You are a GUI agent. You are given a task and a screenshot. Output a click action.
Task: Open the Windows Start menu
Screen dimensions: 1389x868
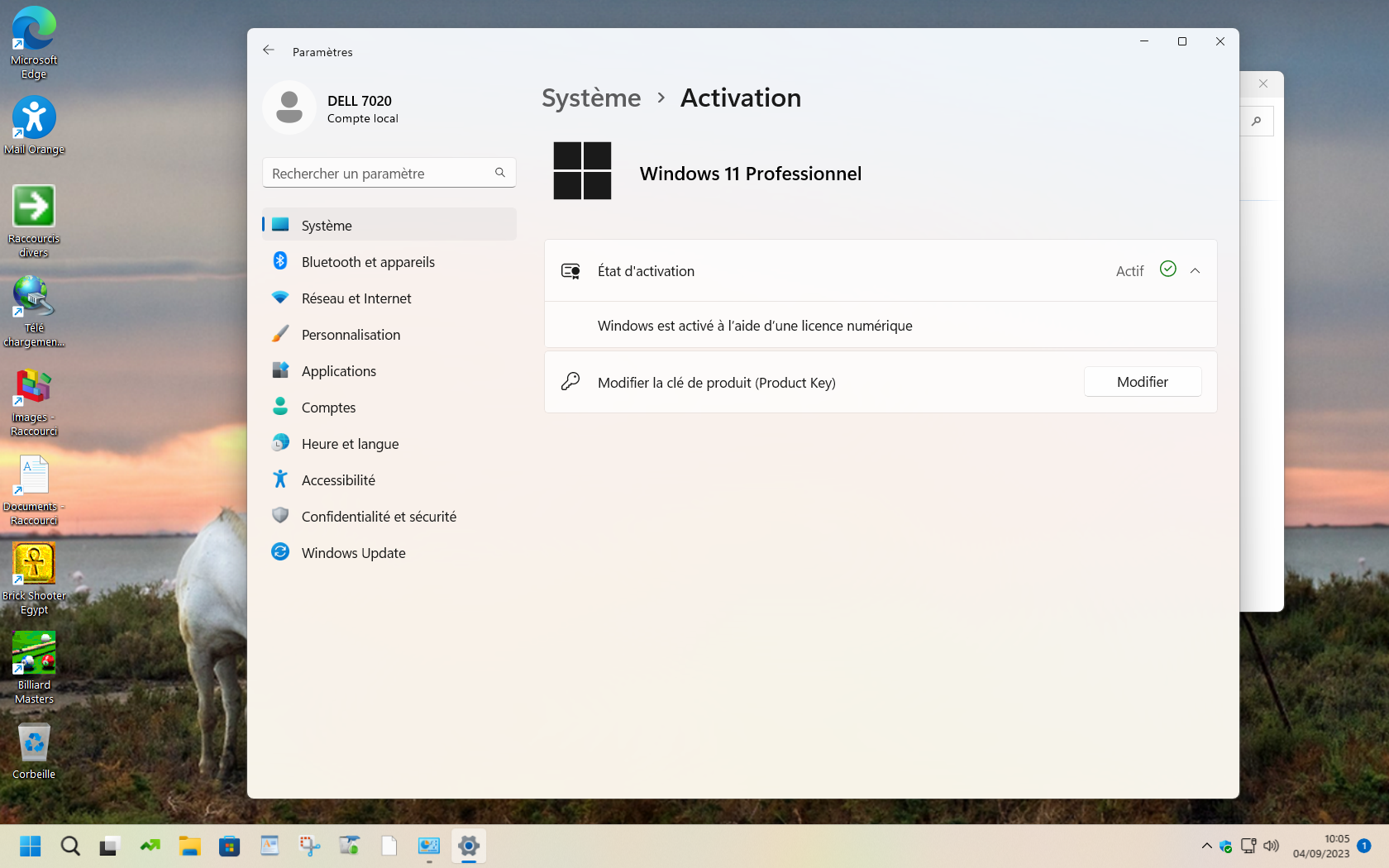[31, 846]
